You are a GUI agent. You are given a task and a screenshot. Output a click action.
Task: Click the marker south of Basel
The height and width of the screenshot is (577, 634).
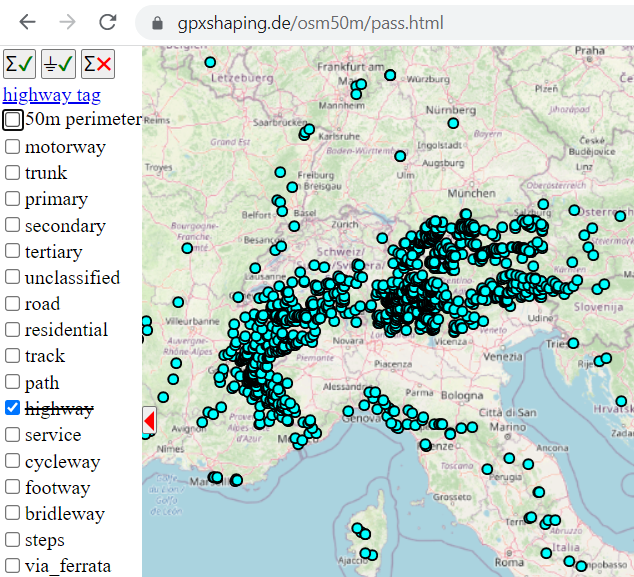tap(294, 226)
